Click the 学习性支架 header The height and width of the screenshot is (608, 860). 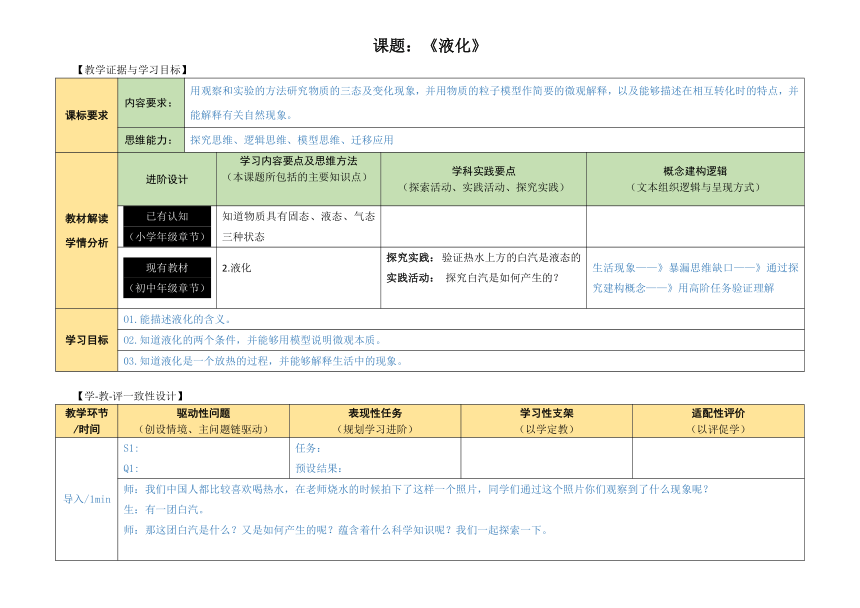547,413
